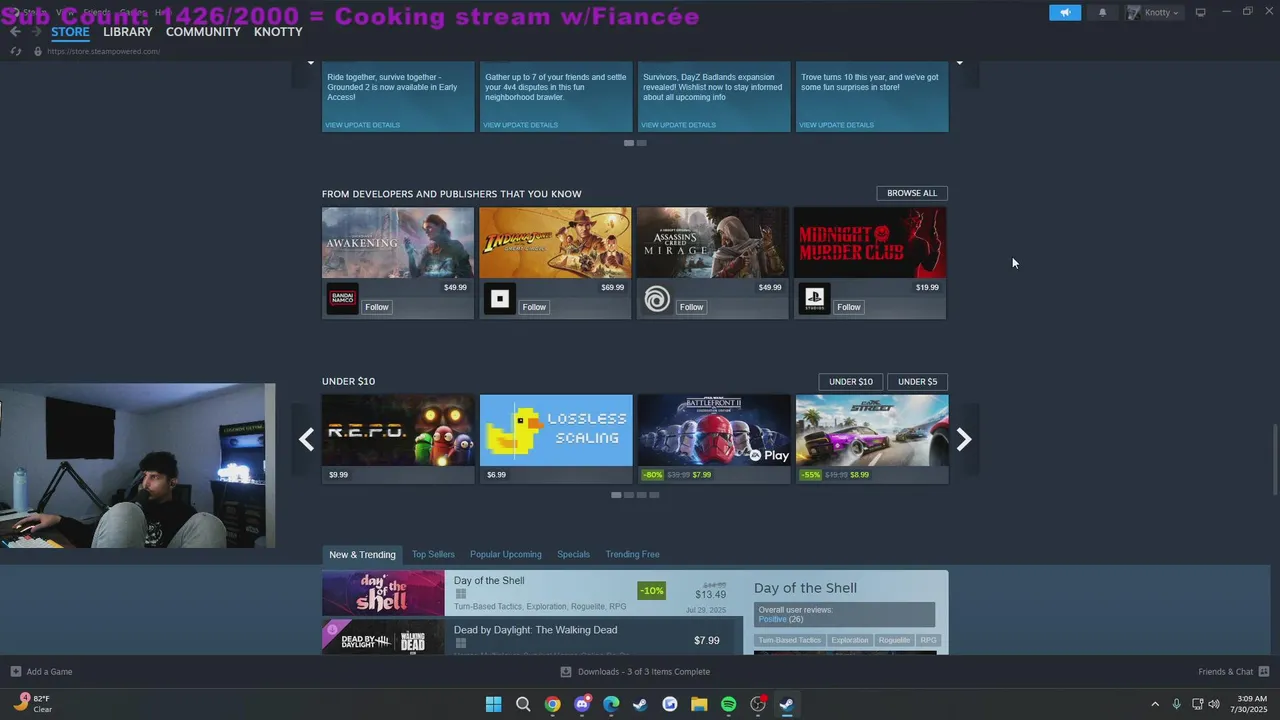The width and height of the screenshot is (1280, 720).
Task: Select the first page dot of the updates carousel
Action: pos(628,143)
